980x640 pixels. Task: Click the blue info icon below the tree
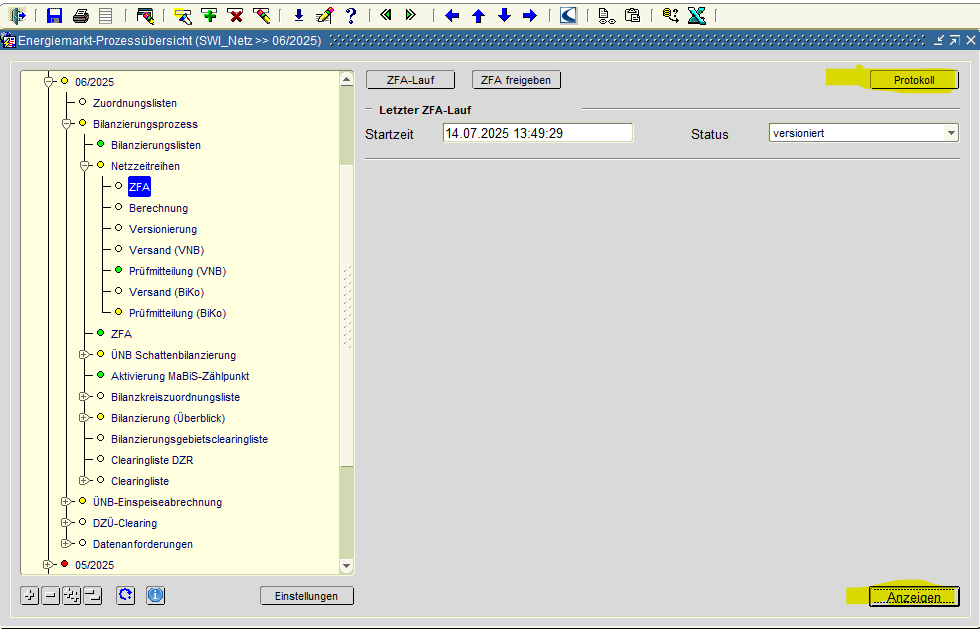click(155, 596)
